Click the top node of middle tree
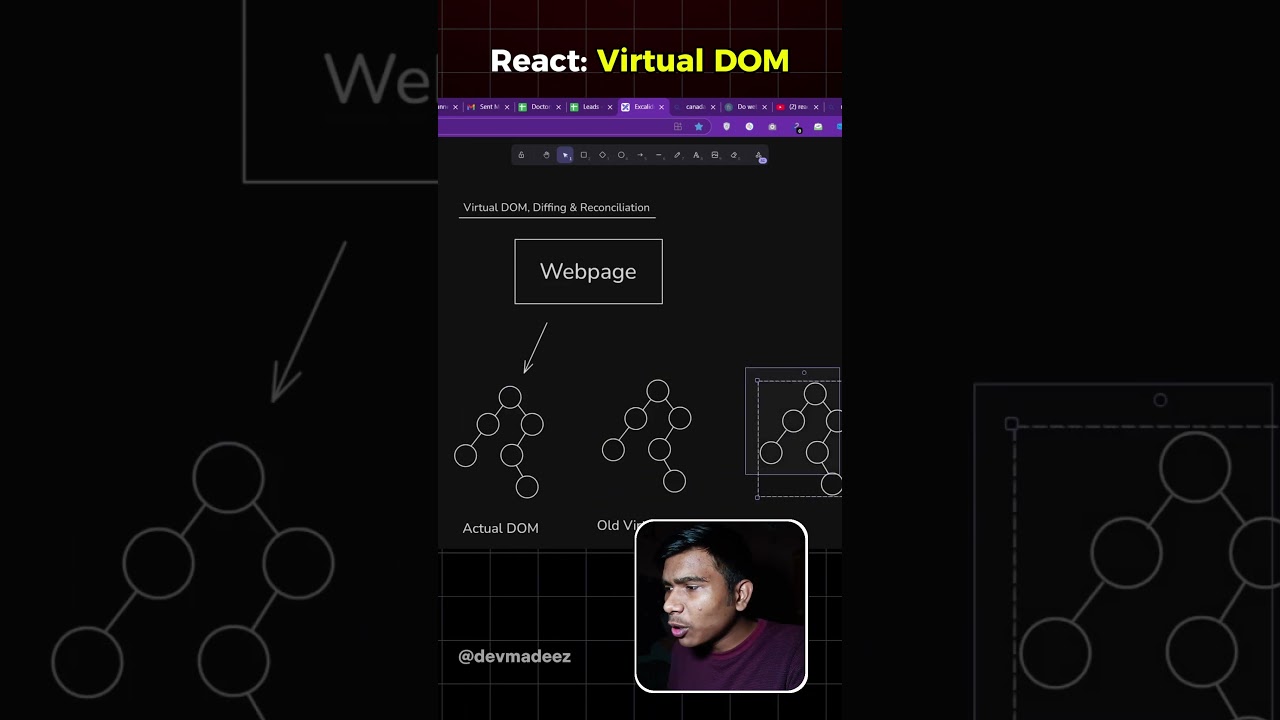Viewport: 1280px width, 720px height. coord(657,391)
